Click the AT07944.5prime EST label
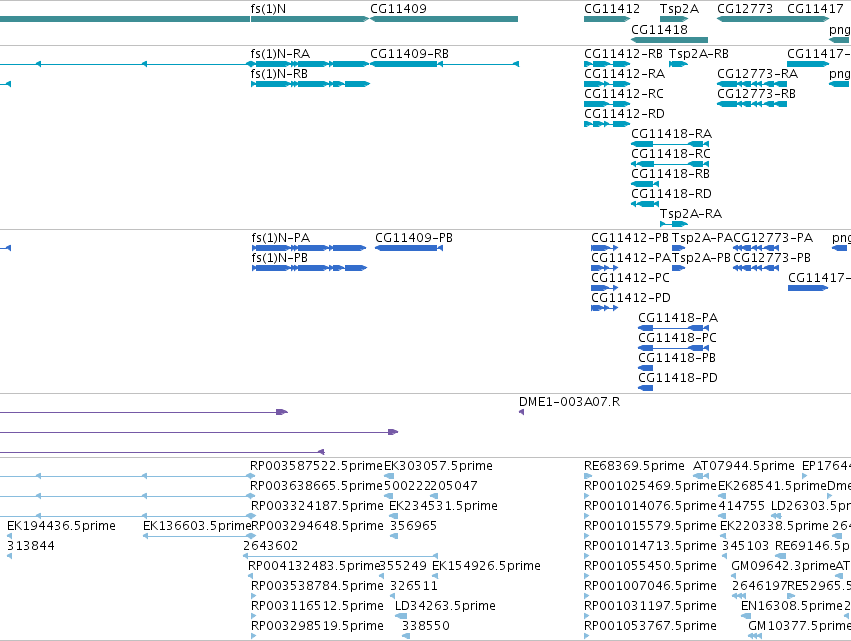The image size is (851, 641). 744,466
